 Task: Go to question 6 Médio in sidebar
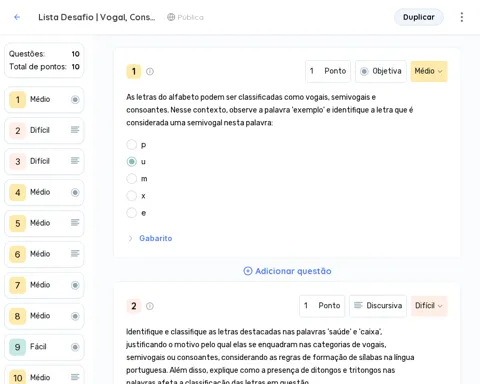click(44, 254)
